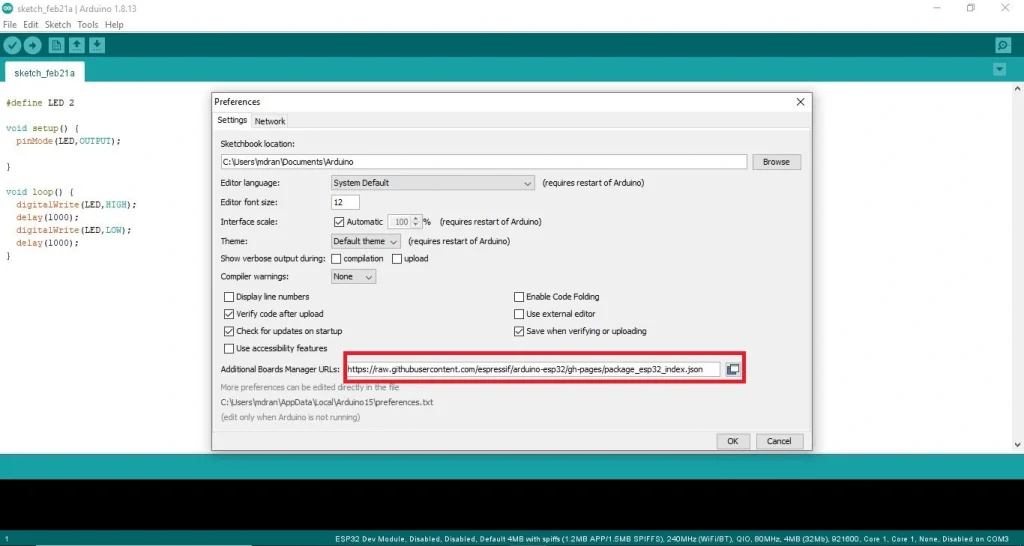Select the sketch_feb21a editor tab

44,73
